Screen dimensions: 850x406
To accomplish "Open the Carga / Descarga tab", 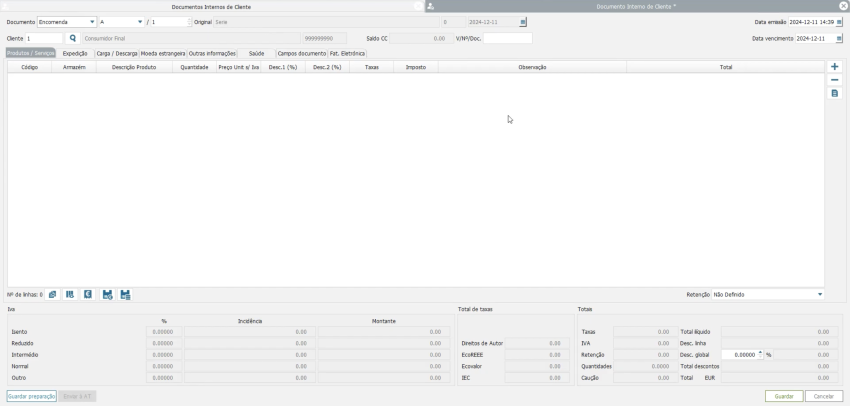I will coord(117,53).
